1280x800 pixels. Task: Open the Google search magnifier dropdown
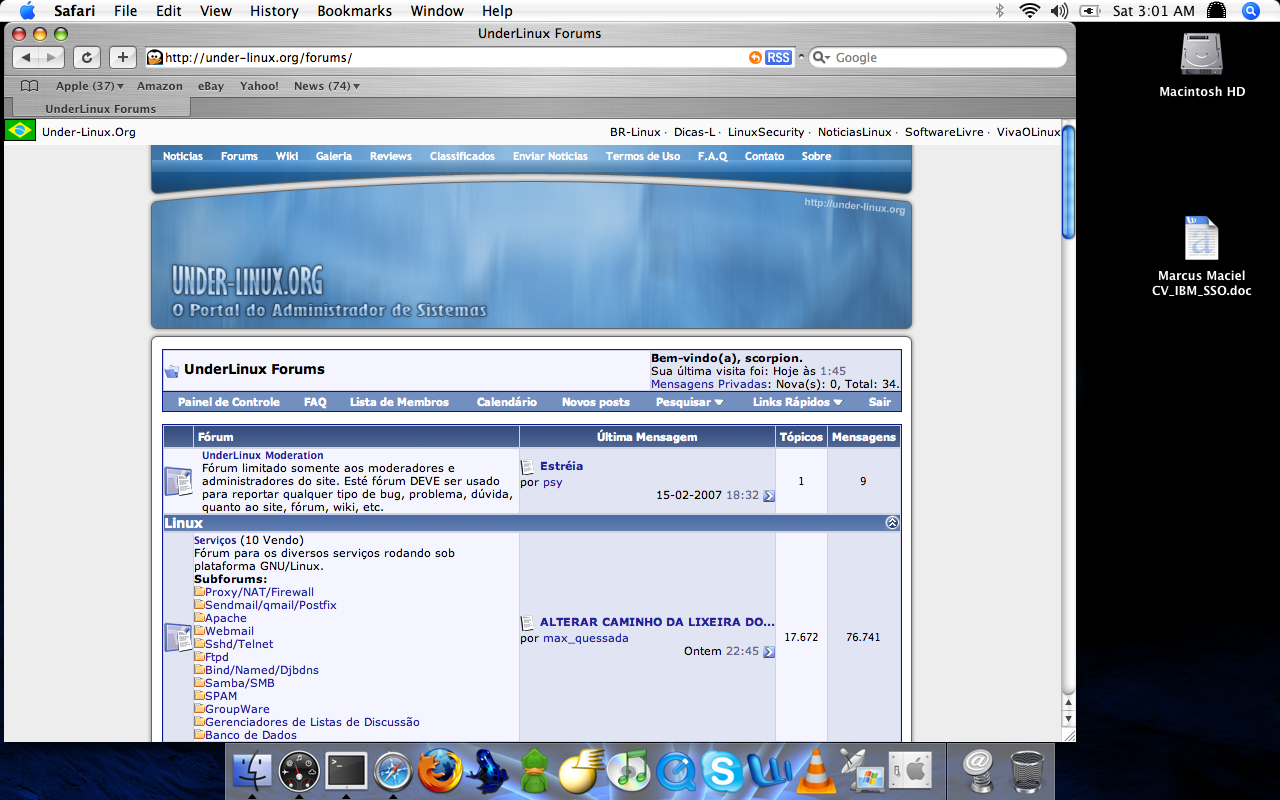(821, 58)
